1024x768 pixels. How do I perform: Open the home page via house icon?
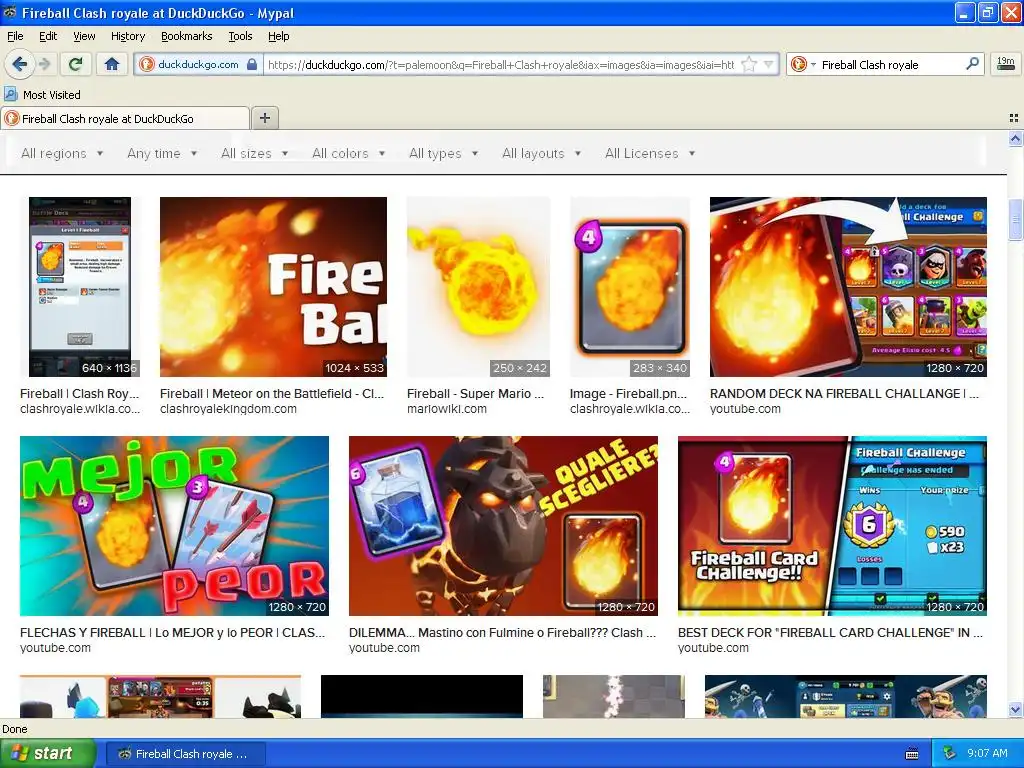coord(112,64)
